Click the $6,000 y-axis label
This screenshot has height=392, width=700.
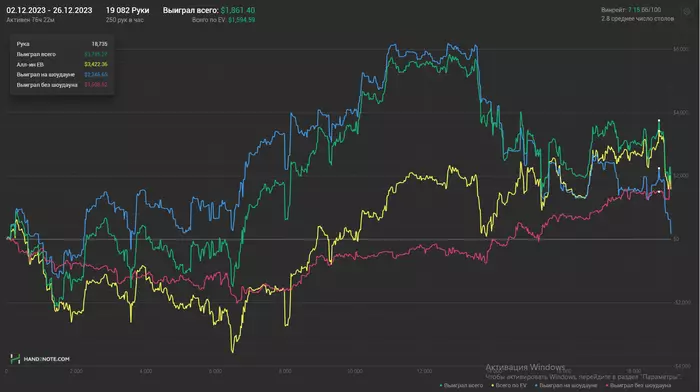pyautogui.click(x=681, y=49)
